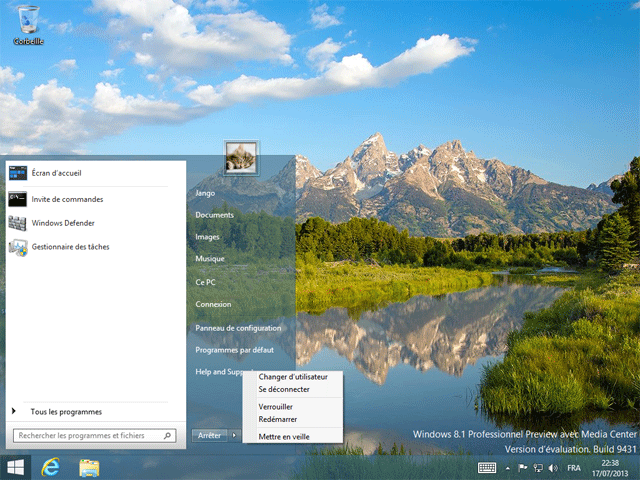The width and height of the screenshot is (640, 480).
Task: Open Panneau de configuration link
Action: [238, 328]
